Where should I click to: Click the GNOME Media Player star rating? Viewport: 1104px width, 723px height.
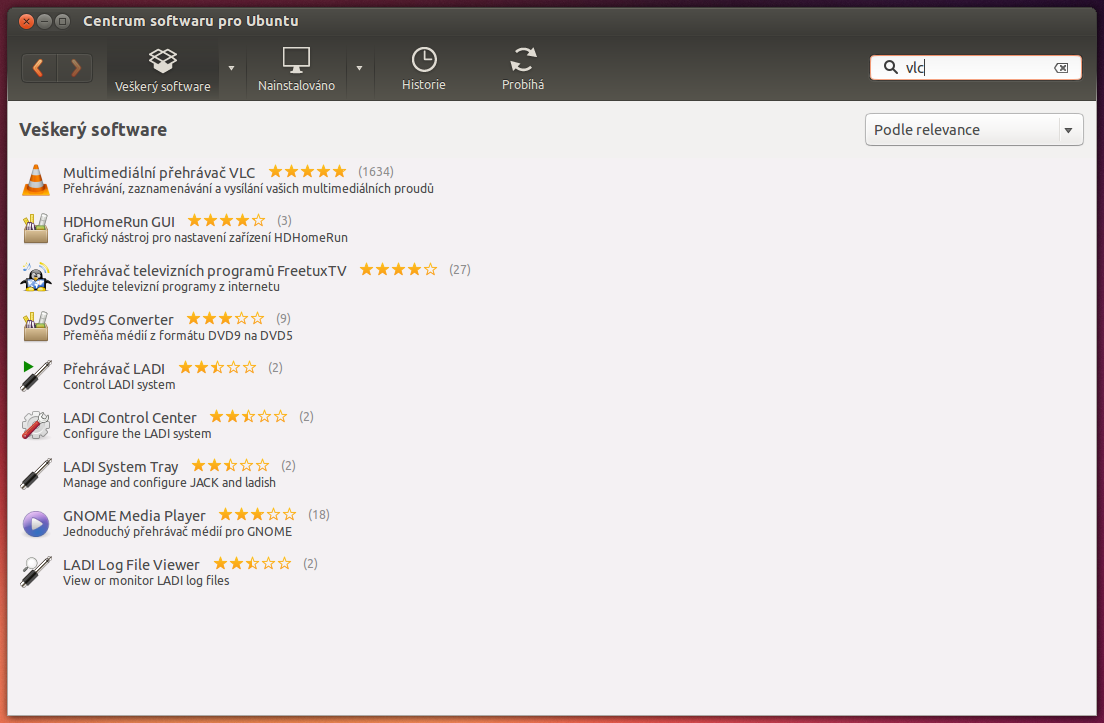pyautogui.click(x=258, y=515)
